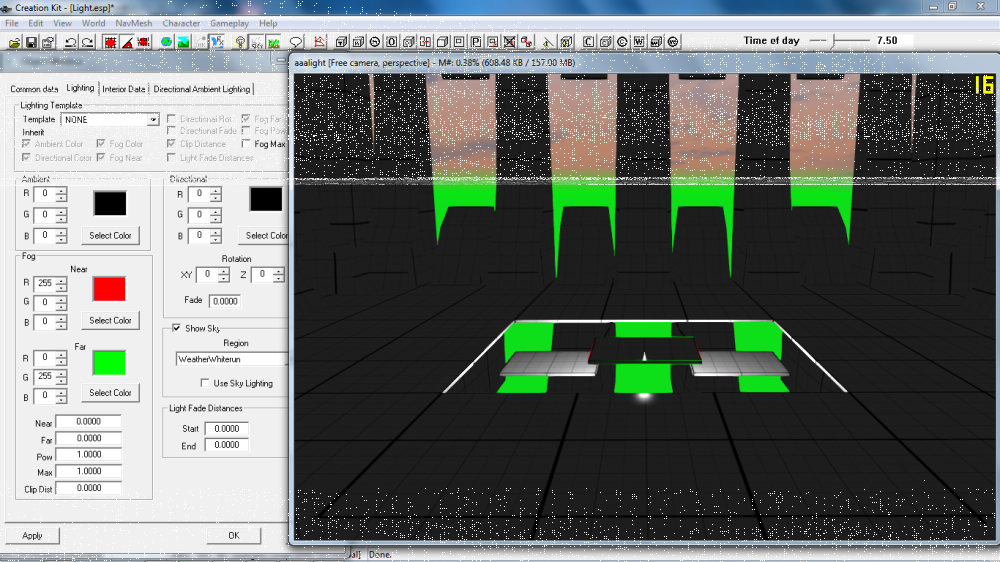Screen dimensions: 1000x562
Task: Switch to the Common data tab
Action: [34, 89]
